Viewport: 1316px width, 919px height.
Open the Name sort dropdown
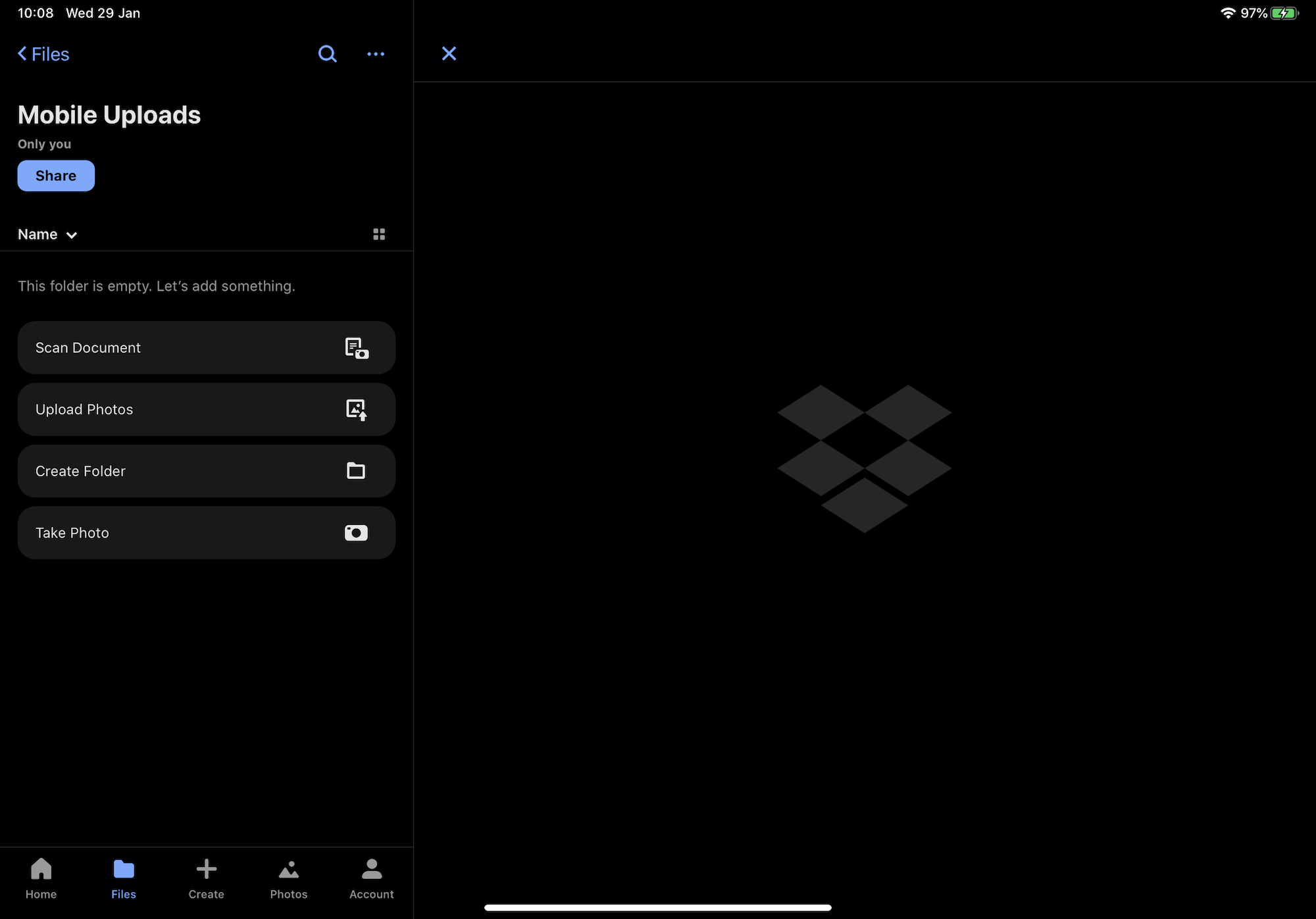tap(47, 234)
